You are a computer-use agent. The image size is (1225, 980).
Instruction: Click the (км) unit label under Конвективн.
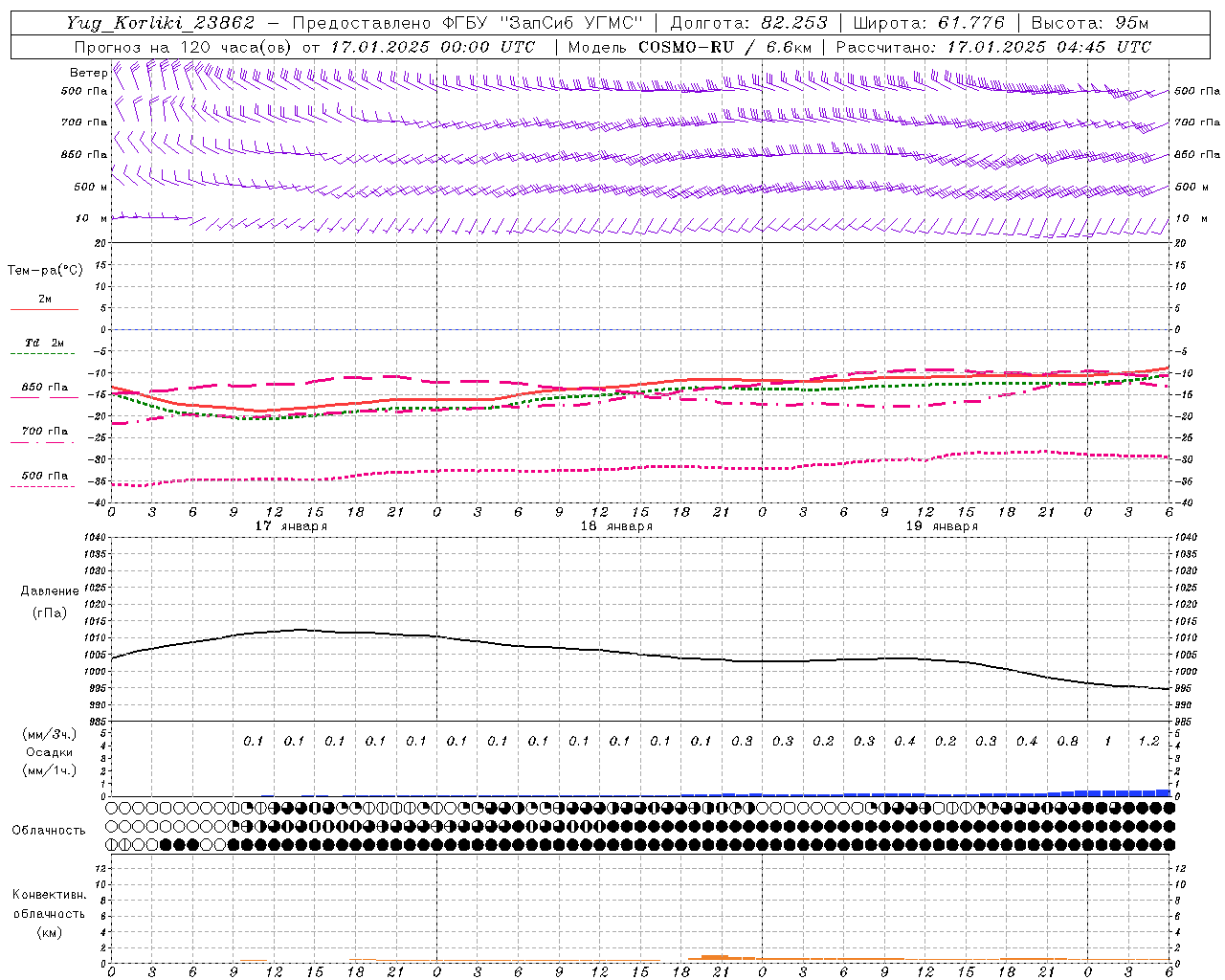[49, 932]
